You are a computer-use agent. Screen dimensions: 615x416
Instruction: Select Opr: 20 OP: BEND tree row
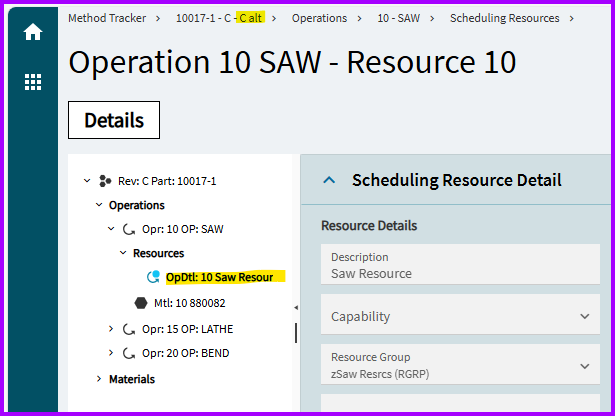pos(186,353)
